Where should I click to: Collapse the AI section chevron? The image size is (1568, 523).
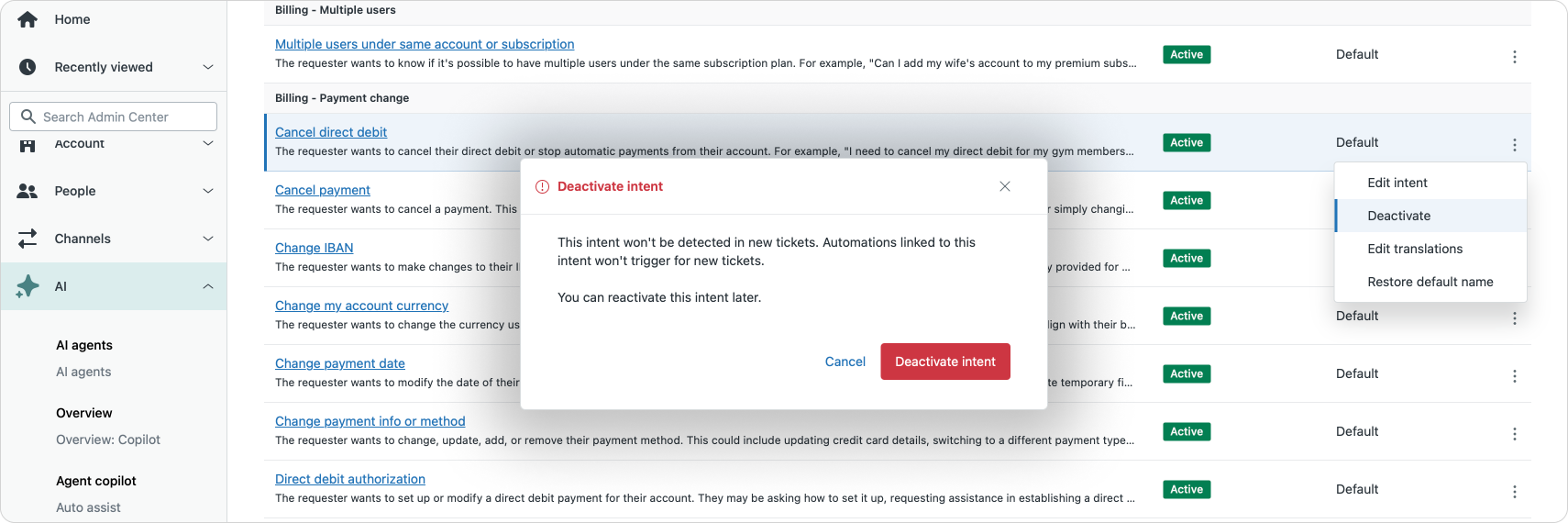point(208,286)
